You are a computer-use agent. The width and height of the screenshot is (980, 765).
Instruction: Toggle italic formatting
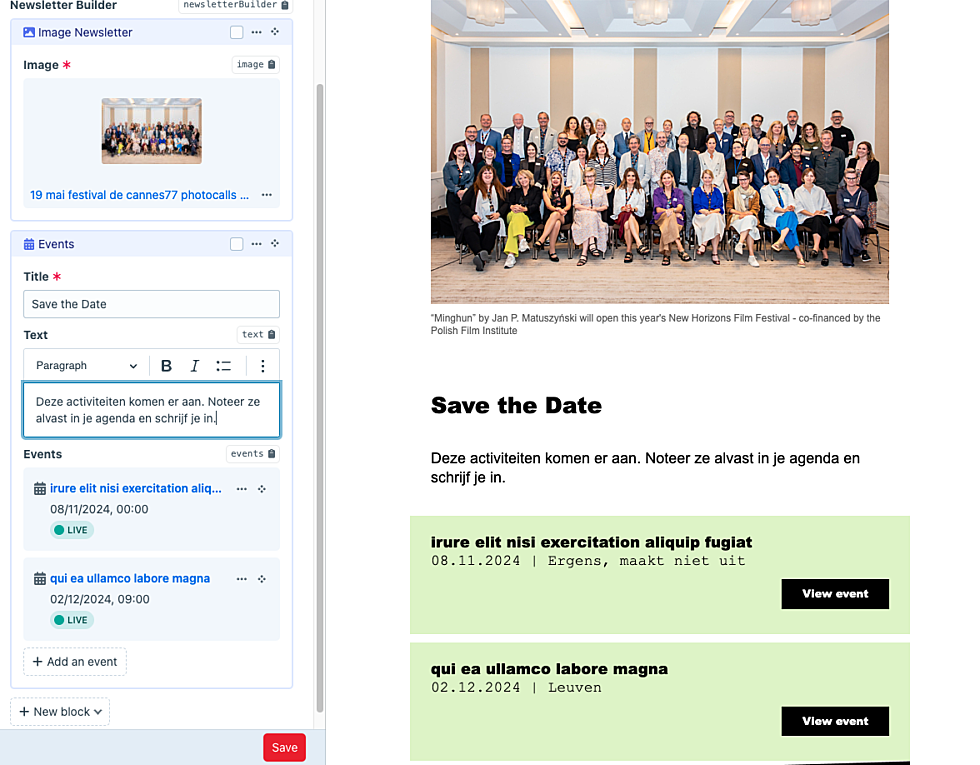tap(194, 366)
